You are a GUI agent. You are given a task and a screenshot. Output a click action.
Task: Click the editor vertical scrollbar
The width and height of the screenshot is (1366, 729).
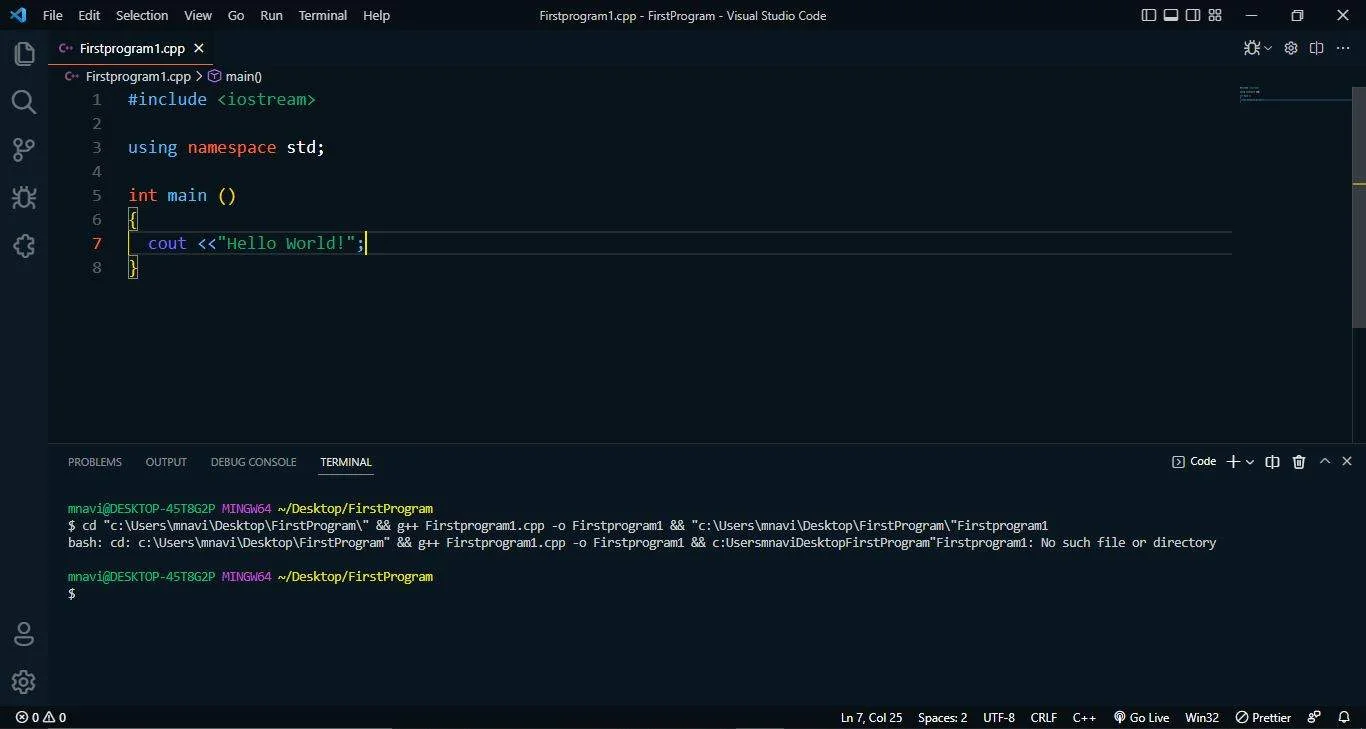1359,207
